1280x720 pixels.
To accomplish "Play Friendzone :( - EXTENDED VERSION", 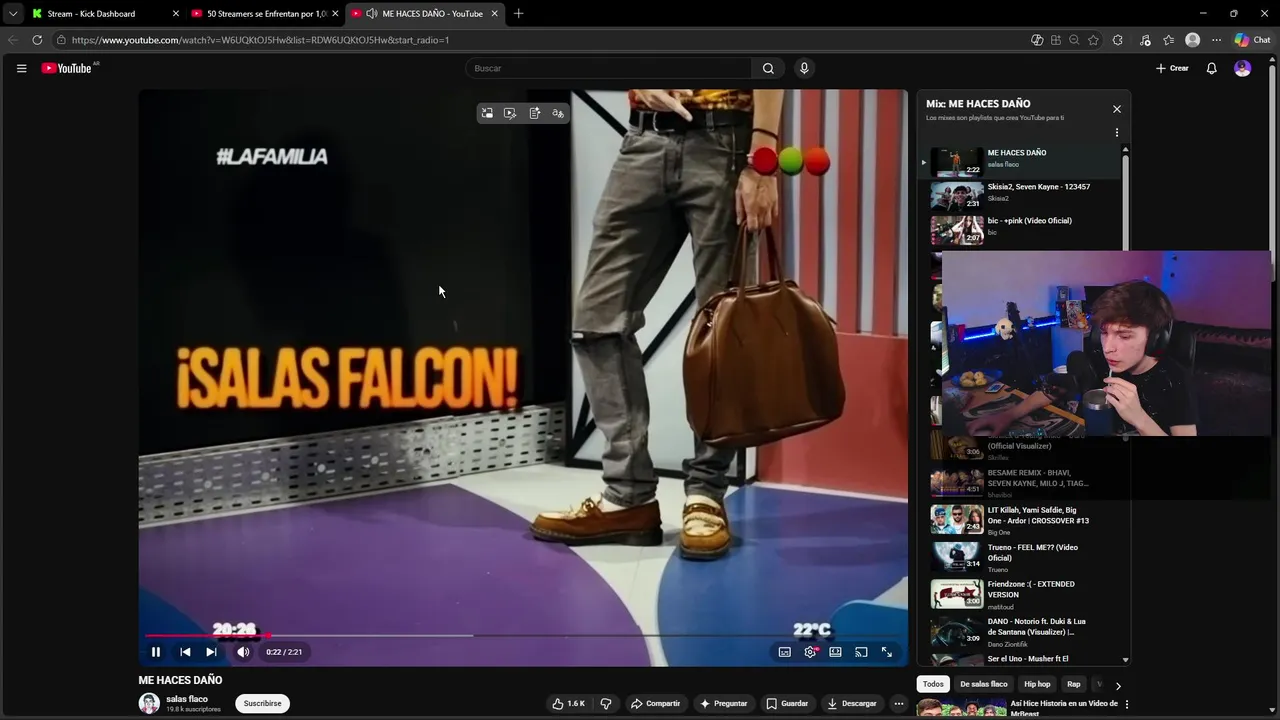I will pos(1020,593).
